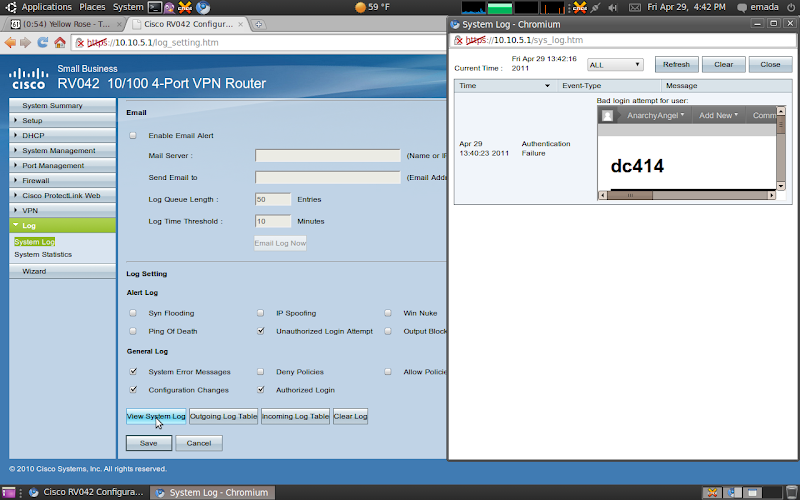Image resolution: width=800 pixels, height=500 pixels.
Task: Open the Applications menu
Action: coord(46,7)
